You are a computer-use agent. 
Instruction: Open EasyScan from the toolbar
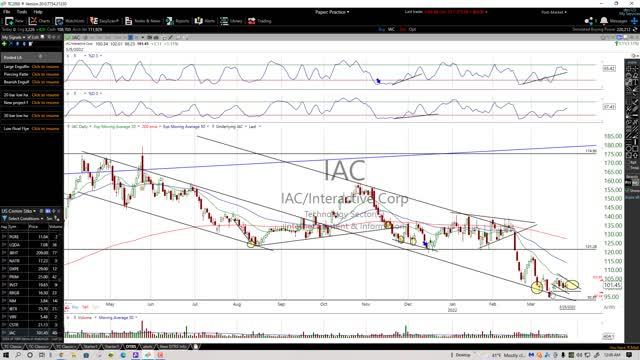coord(105,21)
